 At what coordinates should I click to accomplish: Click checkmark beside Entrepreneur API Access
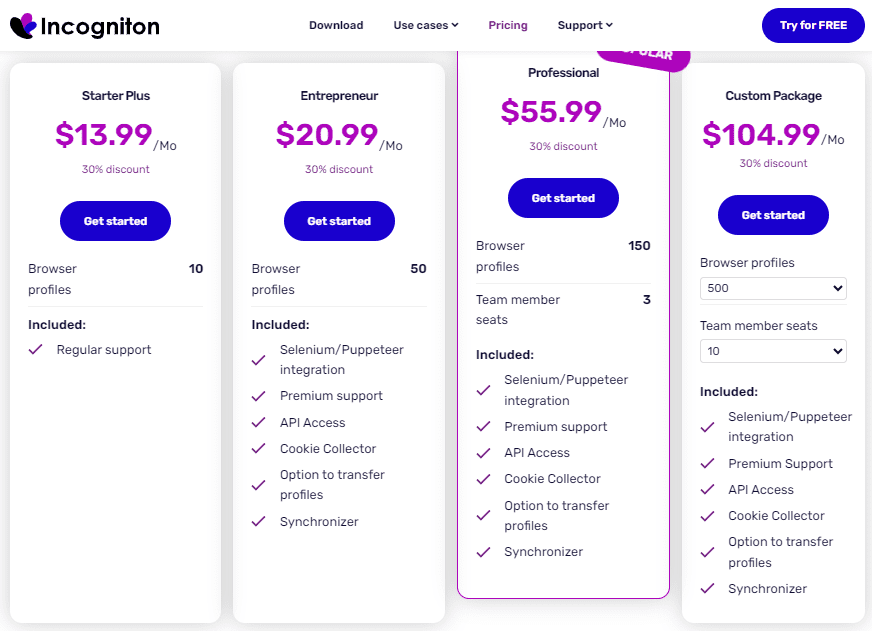pyautogui.click(x=259, y=423)
